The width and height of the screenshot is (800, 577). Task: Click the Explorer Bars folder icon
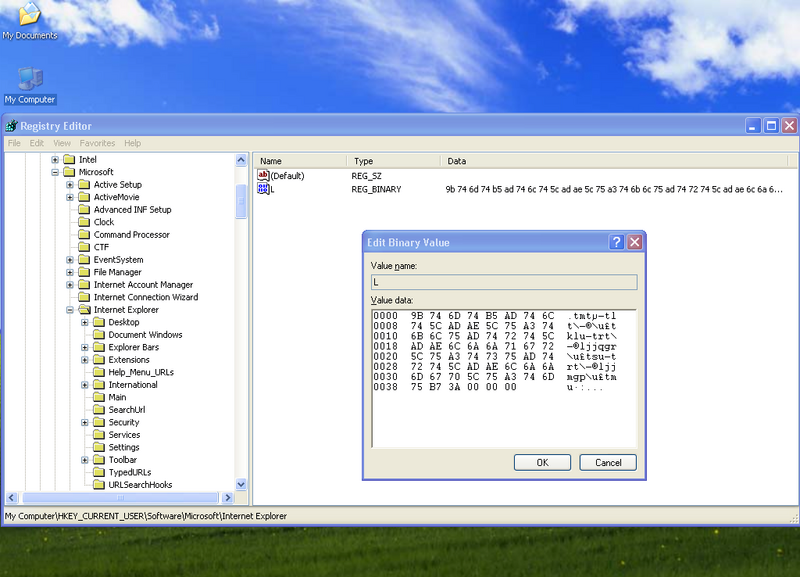[99, 347]
